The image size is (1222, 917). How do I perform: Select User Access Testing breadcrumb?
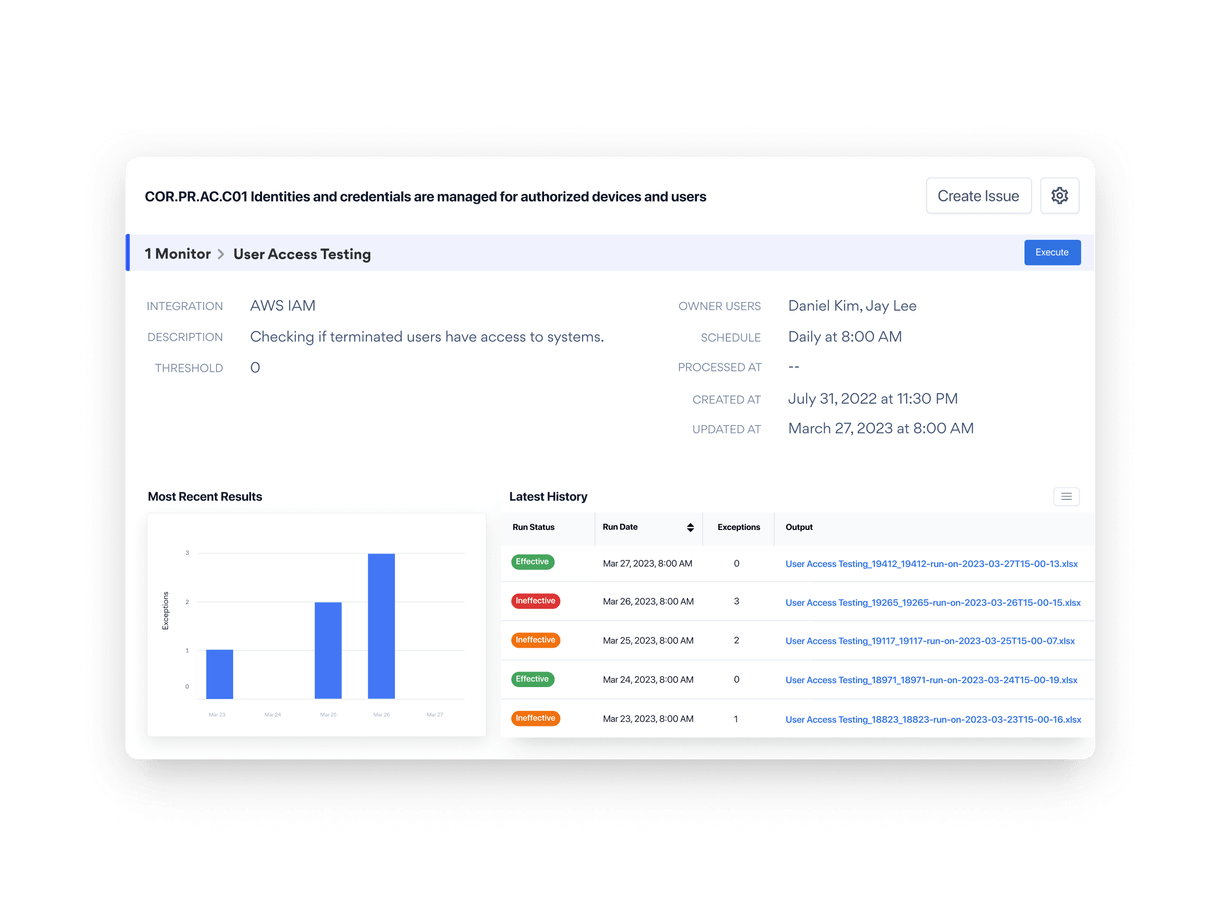click(302, 254)
